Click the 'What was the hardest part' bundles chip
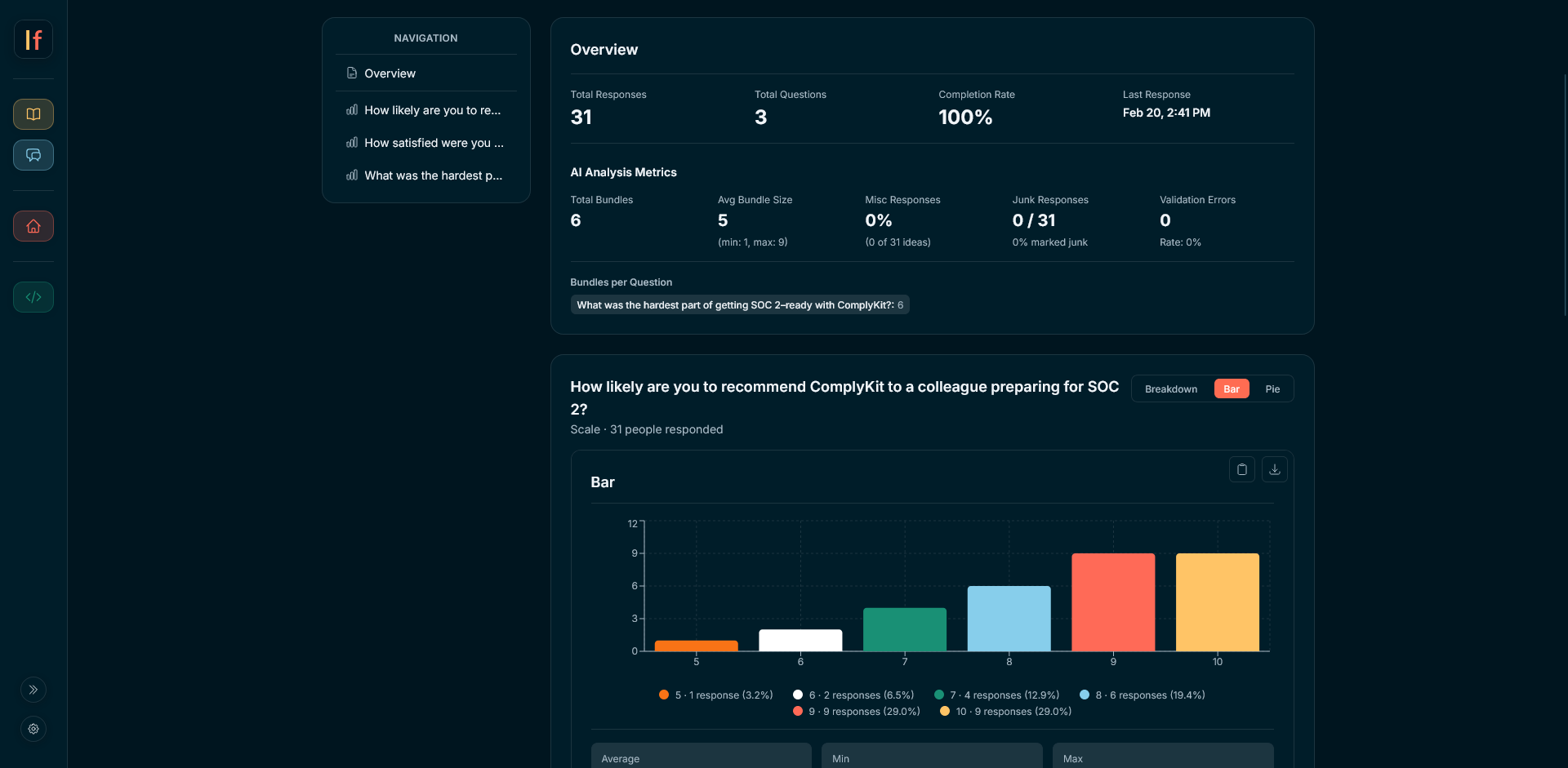This screenshot has height=768, width=1568. pyautogui.click(x=740, y=304)
